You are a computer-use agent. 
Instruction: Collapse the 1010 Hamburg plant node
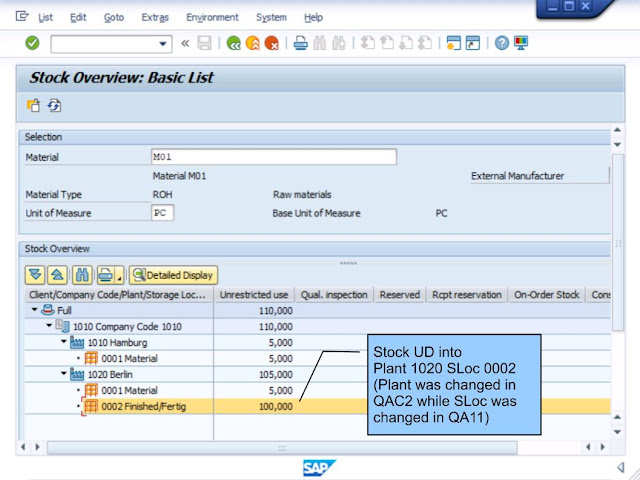(x=64, y=342)
